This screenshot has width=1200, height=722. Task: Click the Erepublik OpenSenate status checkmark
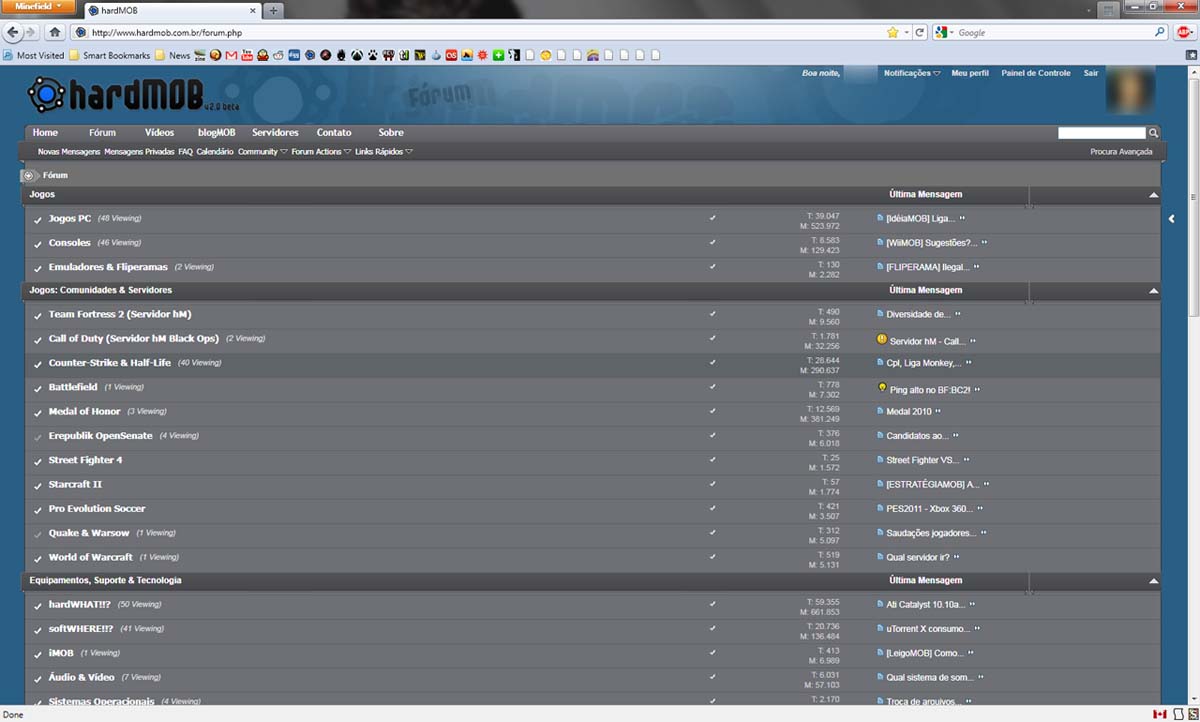click(x=38, y=436)
